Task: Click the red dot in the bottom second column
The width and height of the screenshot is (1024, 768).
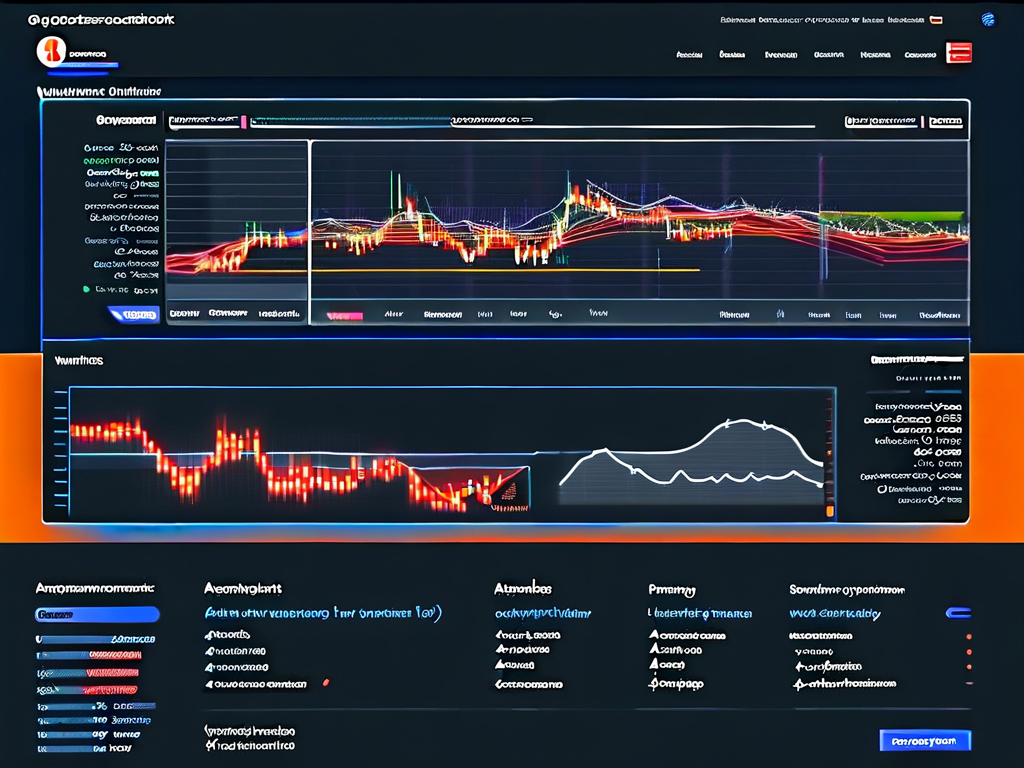Action: (x=326, y=683)
